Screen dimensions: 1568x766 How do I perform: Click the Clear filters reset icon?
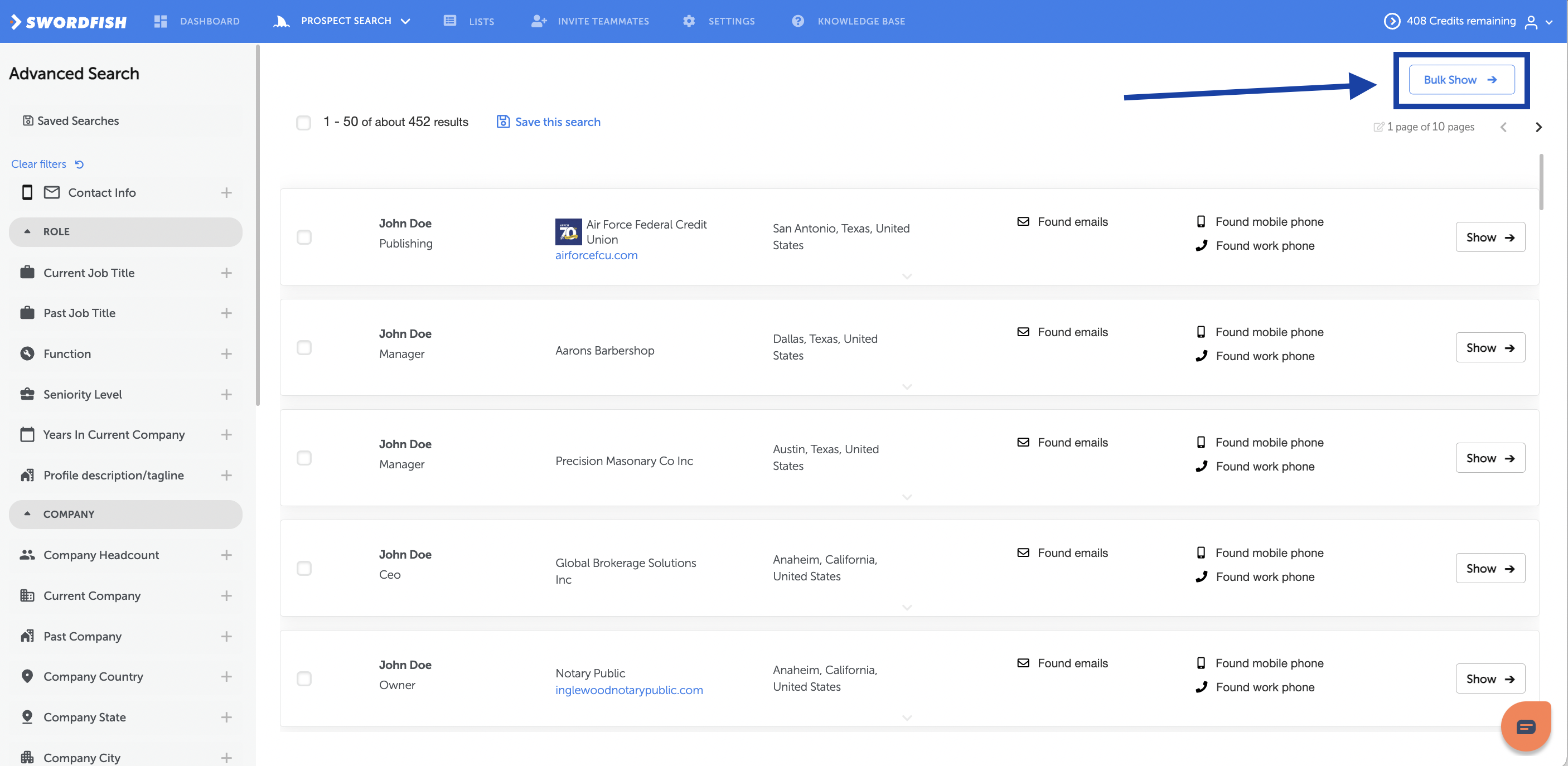click(x=79, y=164)
